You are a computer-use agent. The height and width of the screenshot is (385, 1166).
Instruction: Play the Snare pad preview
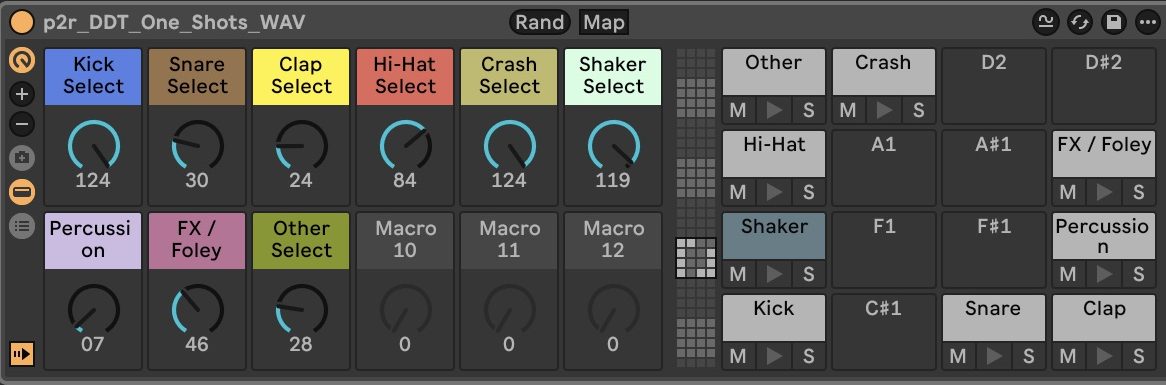click(x=993, y=356)
